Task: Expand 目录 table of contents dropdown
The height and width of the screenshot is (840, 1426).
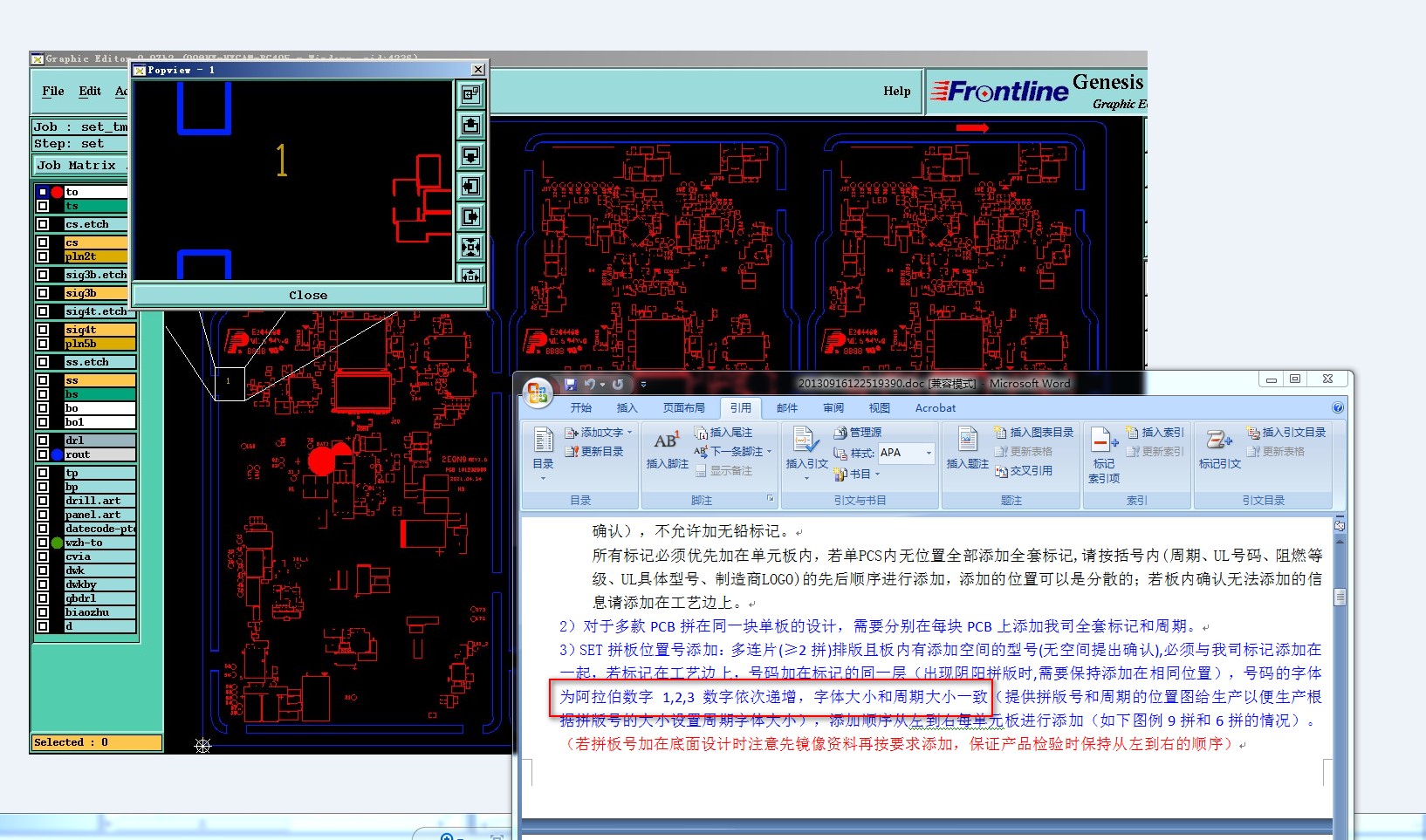Action: tap(543, 478)
